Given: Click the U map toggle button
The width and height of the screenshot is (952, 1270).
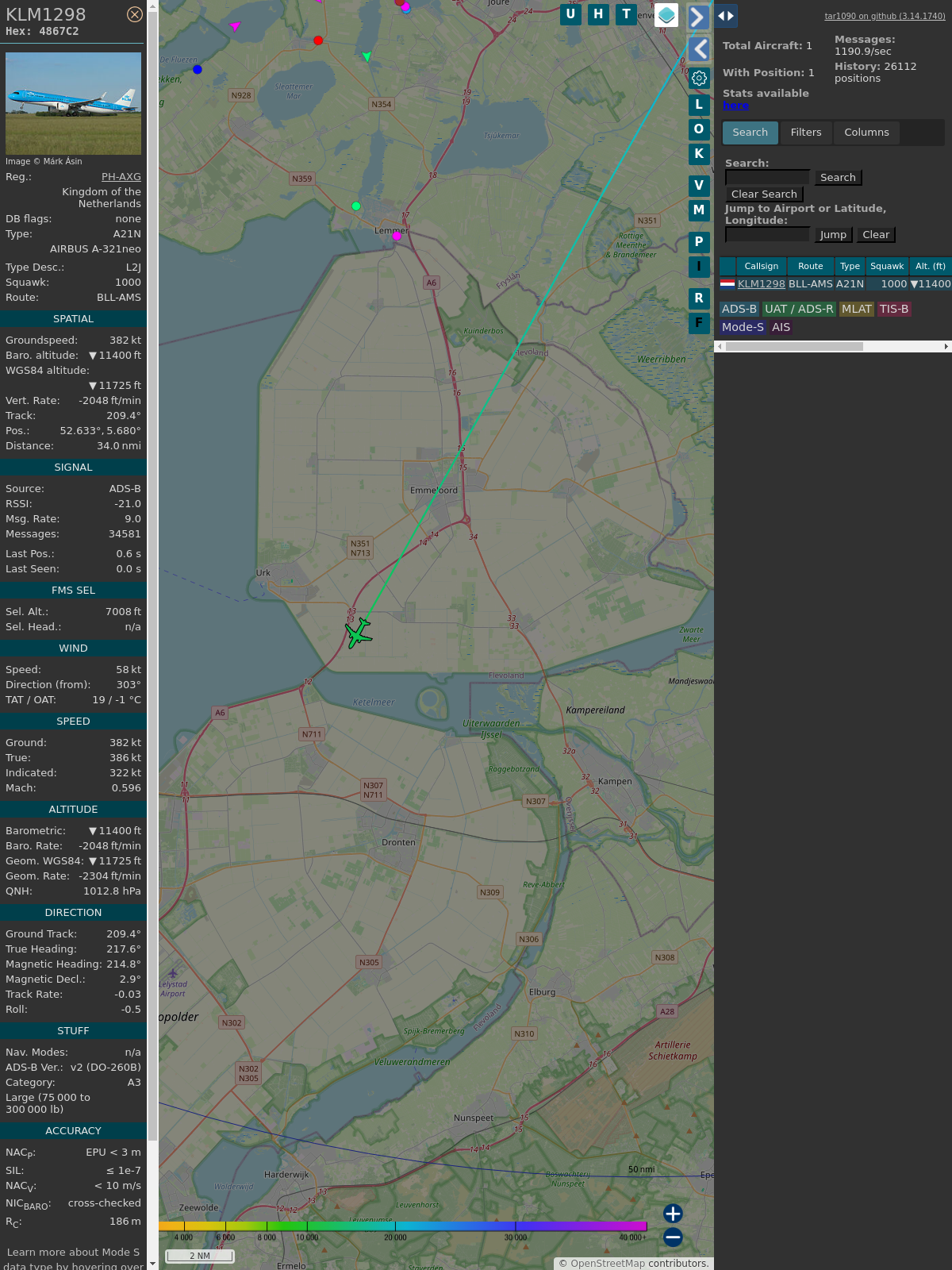Looking at the screenshot, I should (x=570, y=14).
